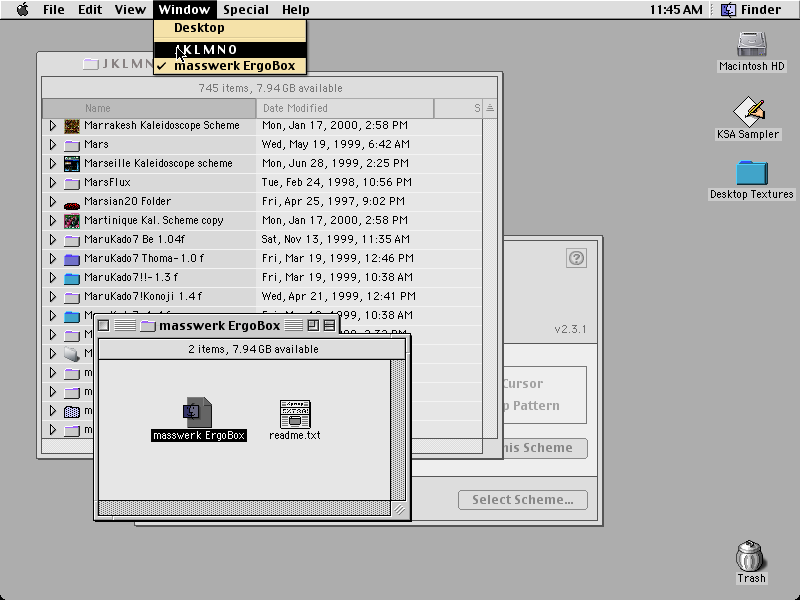Sort list by Name column

click(149, 108)
